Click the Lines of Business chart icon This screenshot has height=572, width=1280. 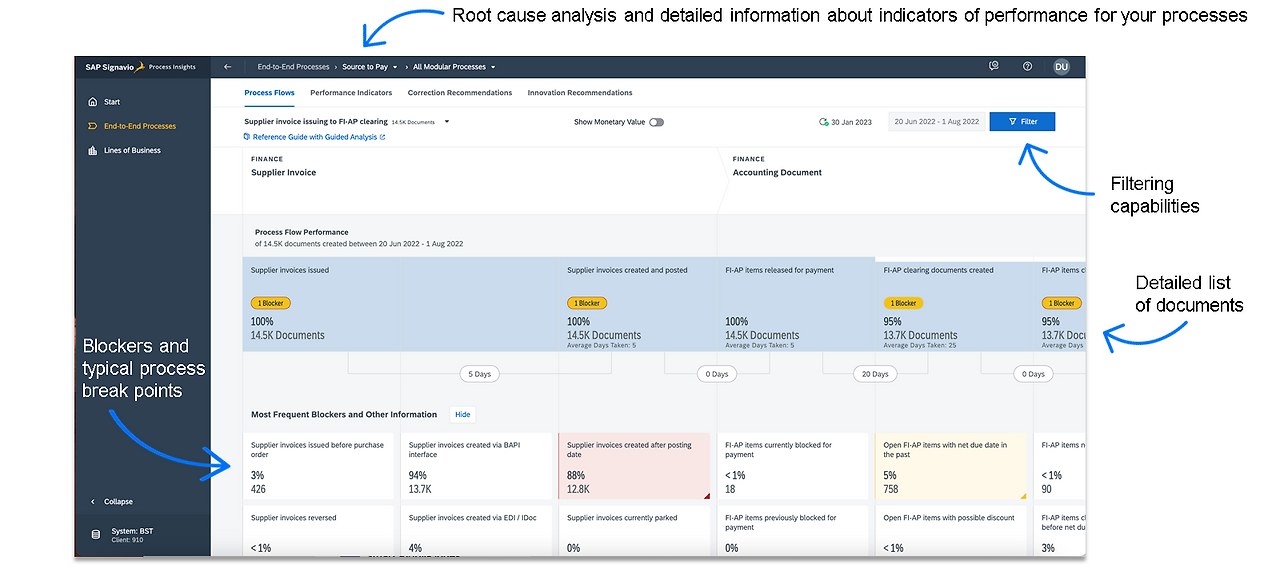pyautogui.click(x=93, y=150)
